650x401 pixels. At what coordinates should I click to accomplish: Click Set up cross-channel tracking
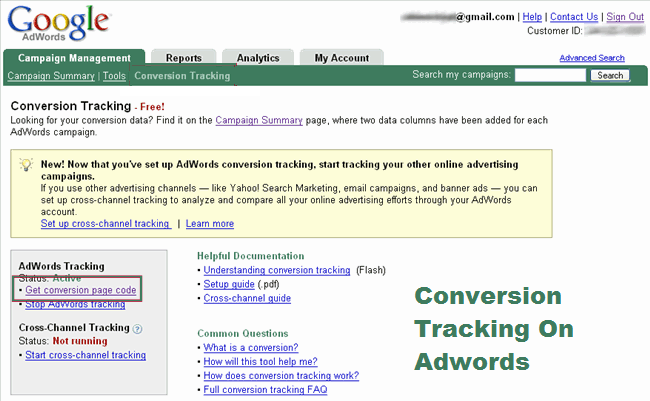(x=105, y=224)
